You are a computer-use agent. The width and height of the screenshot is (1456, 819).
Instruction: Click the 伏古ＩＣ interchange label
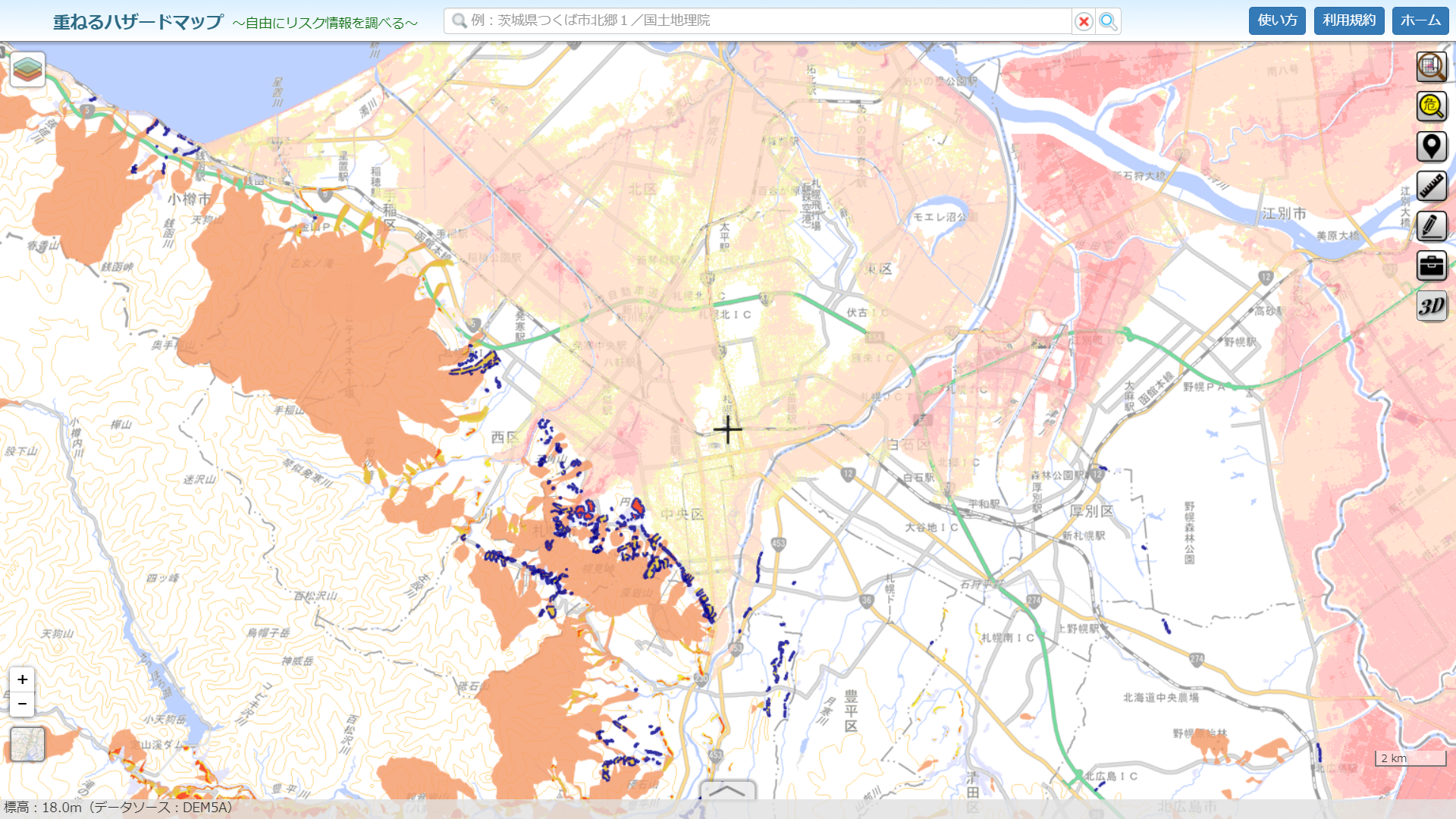point(868,312)
